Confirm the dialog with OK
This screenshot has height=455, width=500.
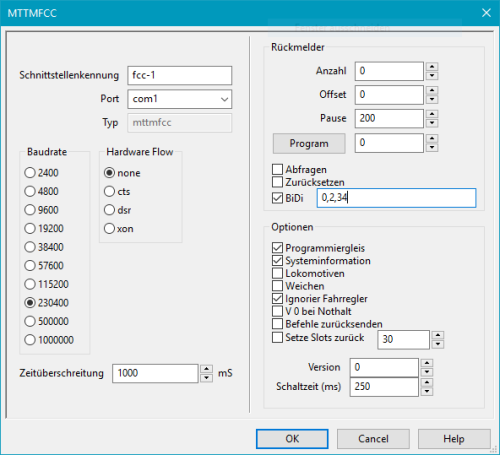(292, 439)
